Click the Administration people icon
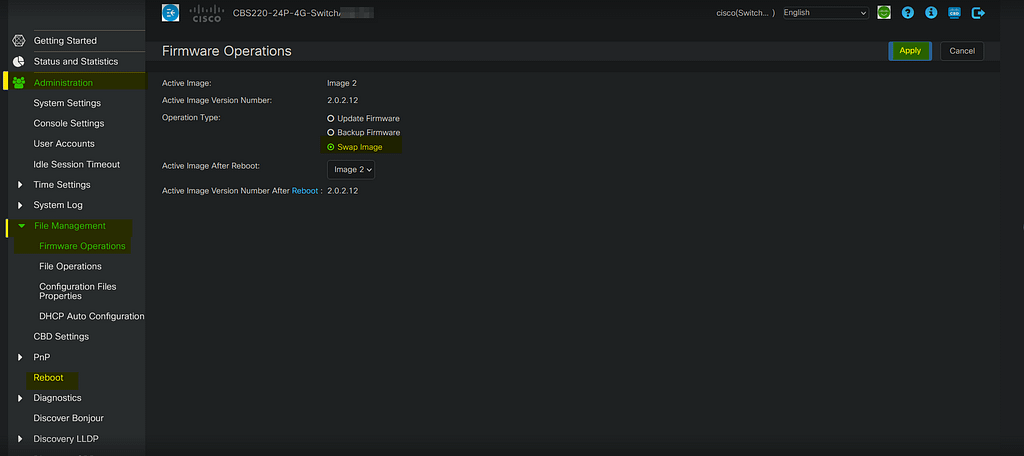Screen dimensions: 1024x456 click(x=18, y=83)
